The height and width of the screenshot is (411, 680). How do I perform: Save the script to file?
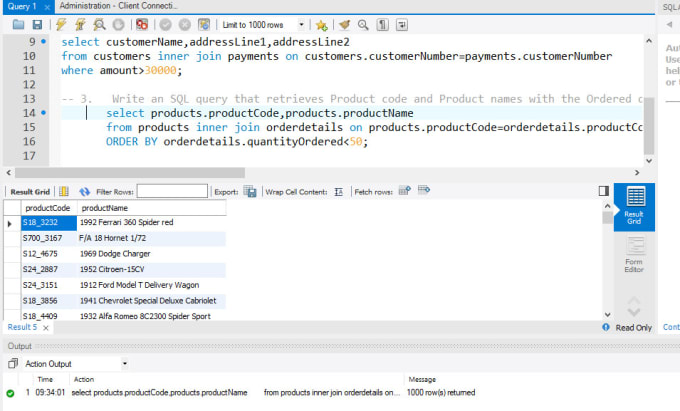click(37, 25)
